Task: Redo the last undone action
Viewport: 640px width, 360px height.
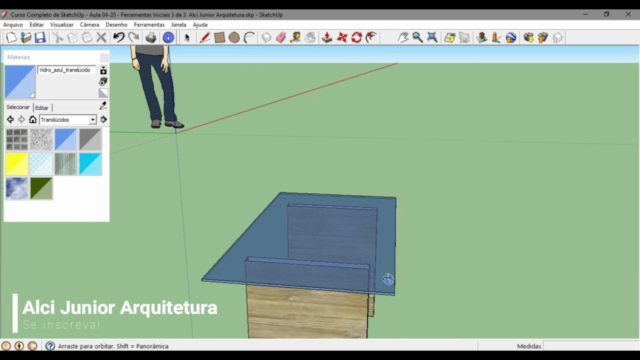Action: [133, 38]
